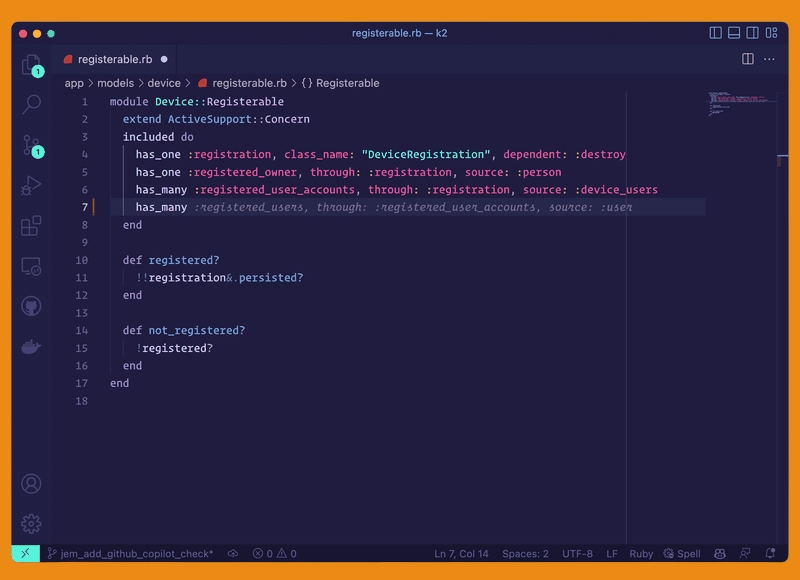Toggle the bottom panel visibility
Screen dimensions: 800x580
[734, 33]
